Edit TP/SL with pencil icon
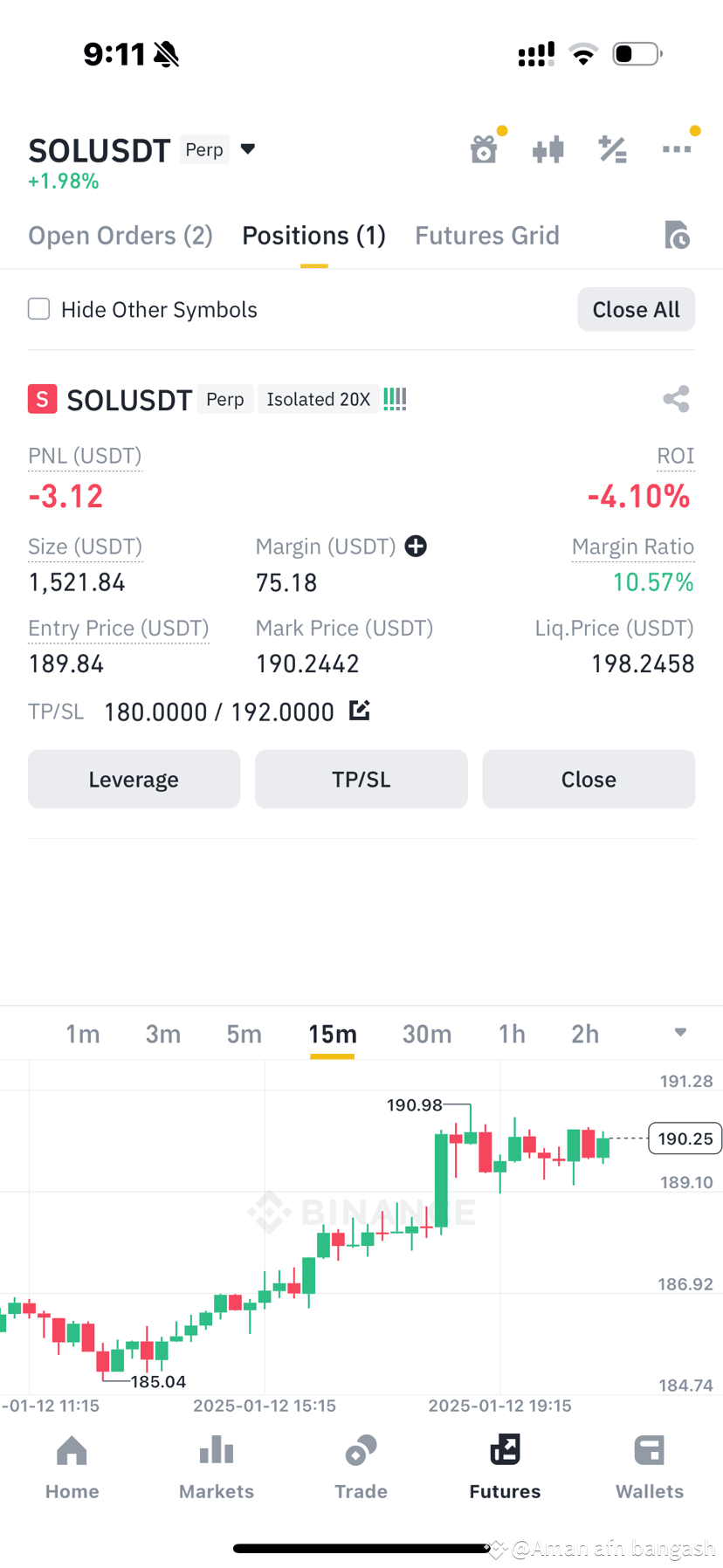The height and width of the screenshot is (1568, 723). coord(360,711)
